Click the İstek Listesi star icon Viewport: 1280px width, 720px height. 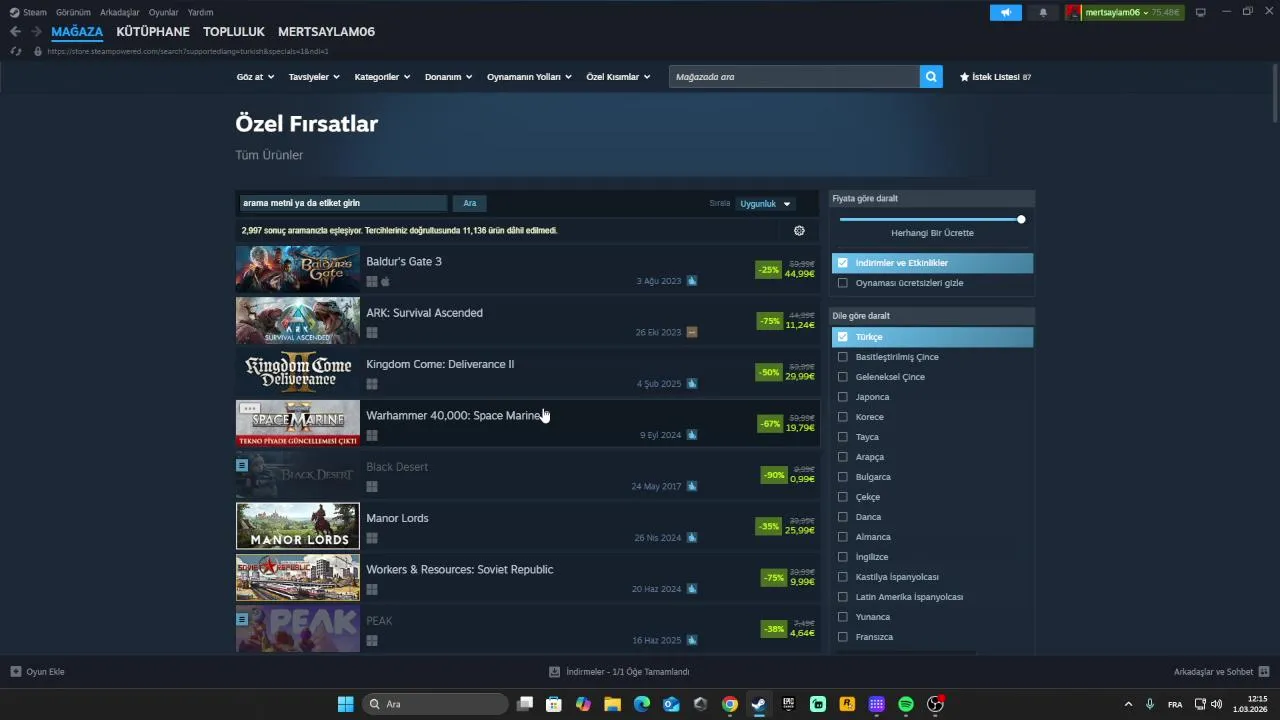[964, 77]
